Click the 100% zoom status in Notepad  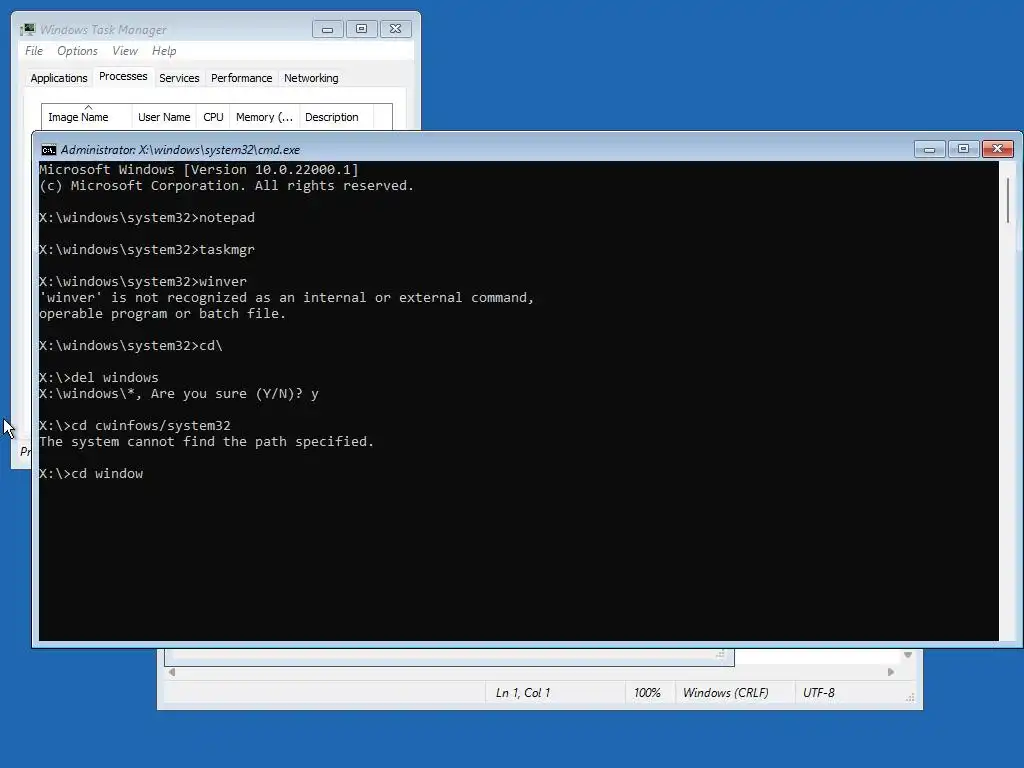647,693
